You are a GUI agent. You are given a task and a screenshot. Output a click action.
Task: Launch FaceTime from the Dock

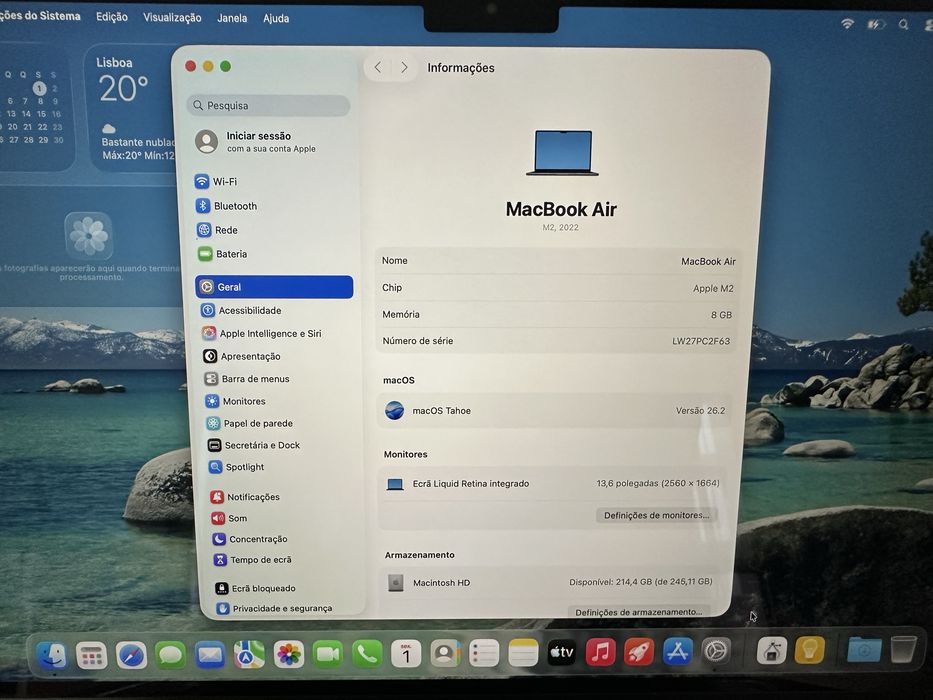(328, 655)
